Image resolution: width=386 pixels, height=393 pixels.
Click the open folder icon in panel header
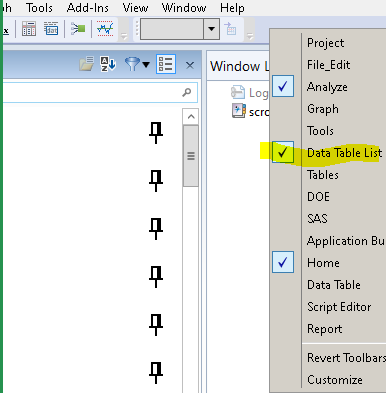pos(87,64)
